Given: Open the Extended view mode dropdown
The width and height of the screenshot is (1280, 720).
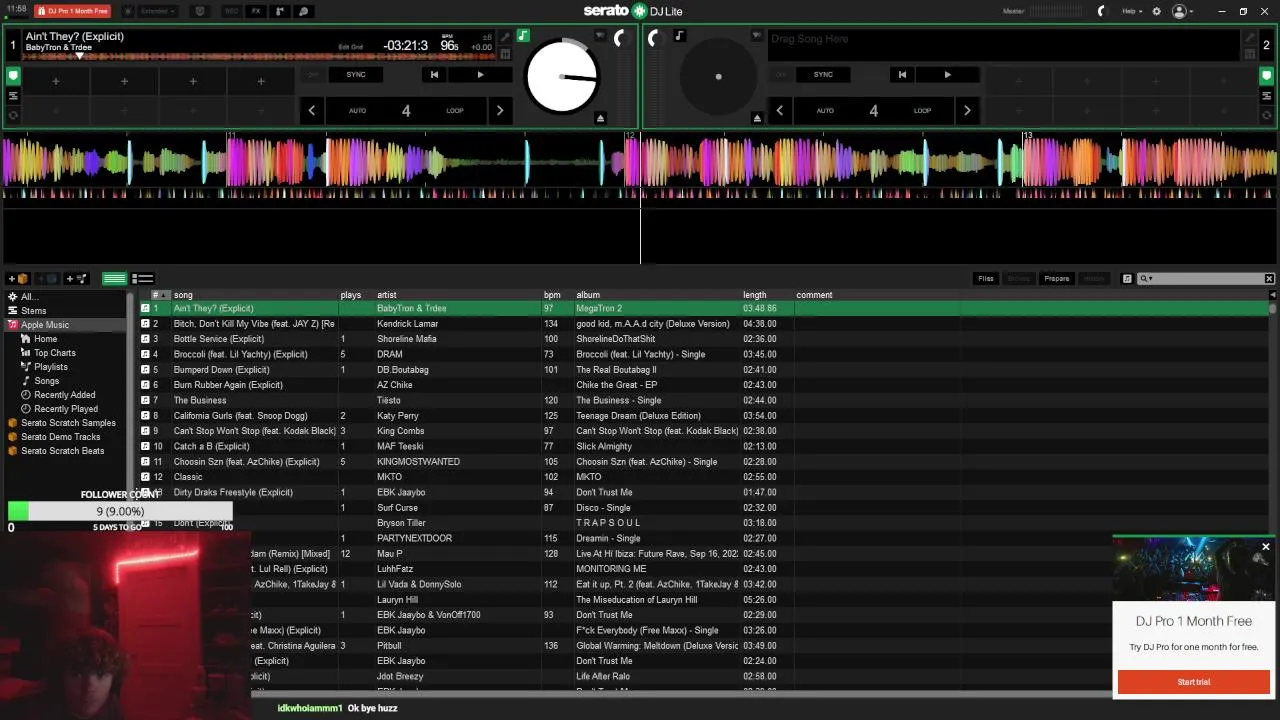Looking at the screenshot, I should (x=158, y=11).
